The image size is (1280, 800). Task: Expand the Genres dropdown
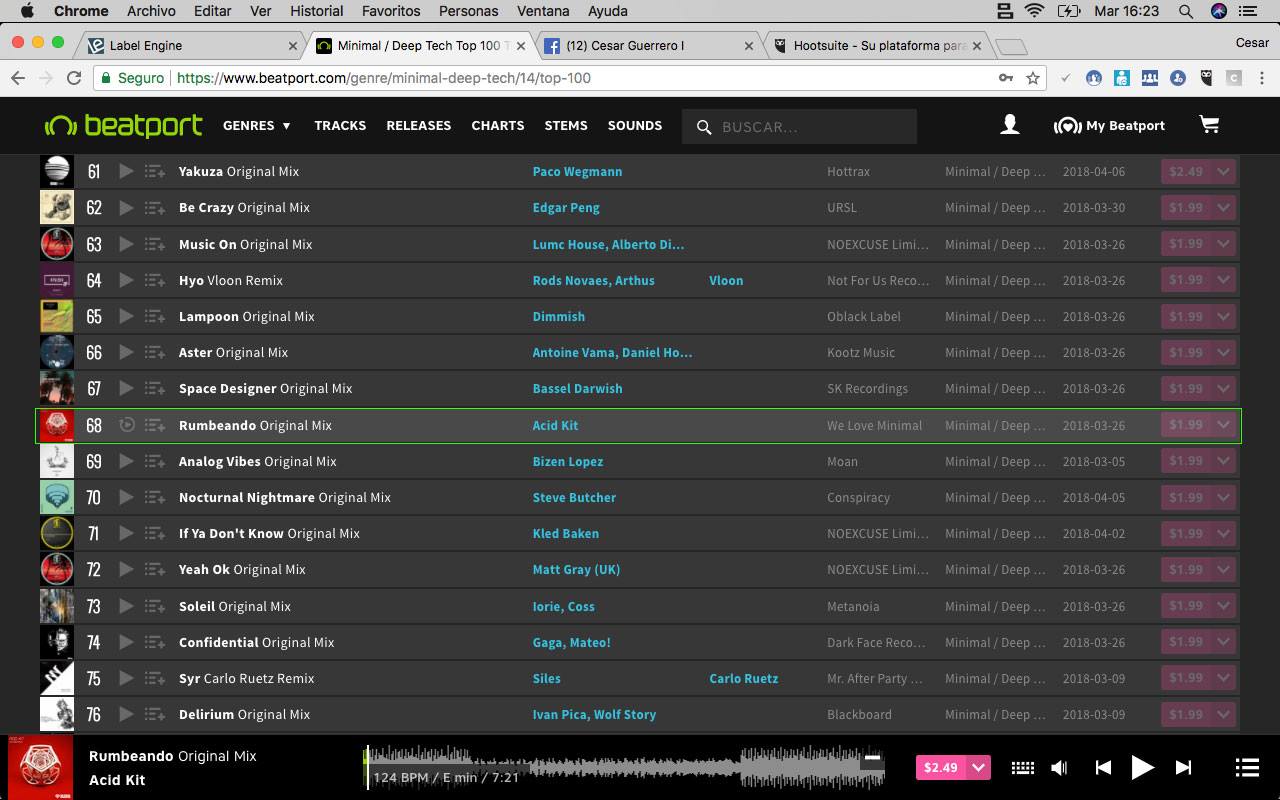pyautogui.click(x=257, y=125)
